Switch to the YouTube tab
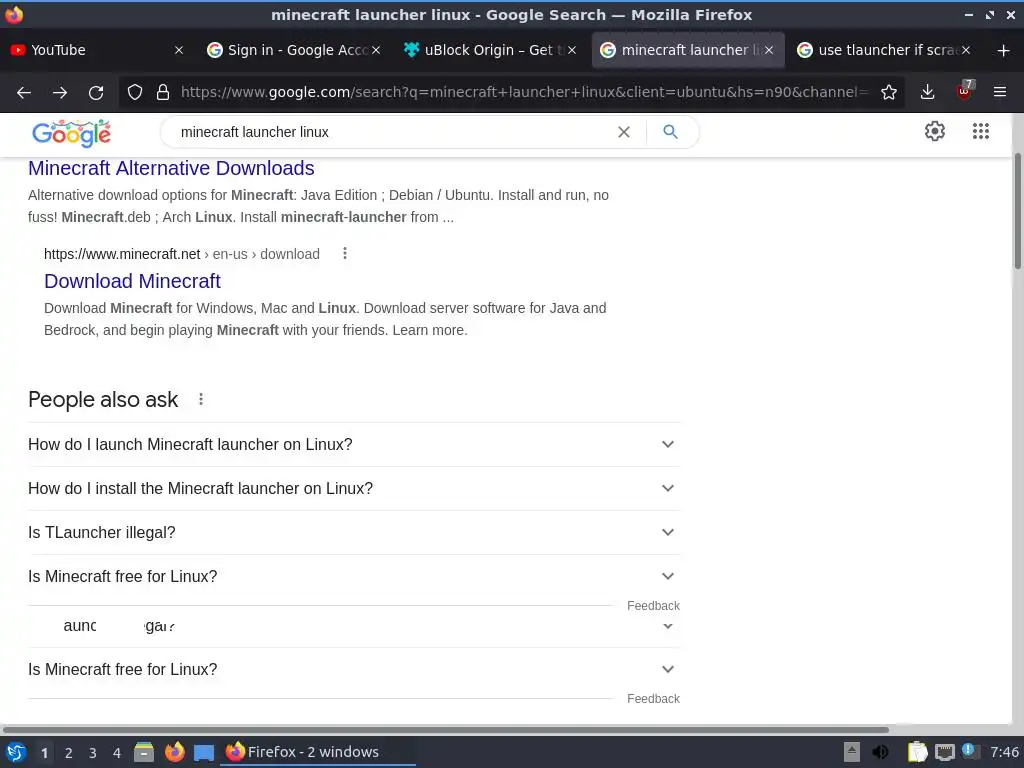 point(98,50)
